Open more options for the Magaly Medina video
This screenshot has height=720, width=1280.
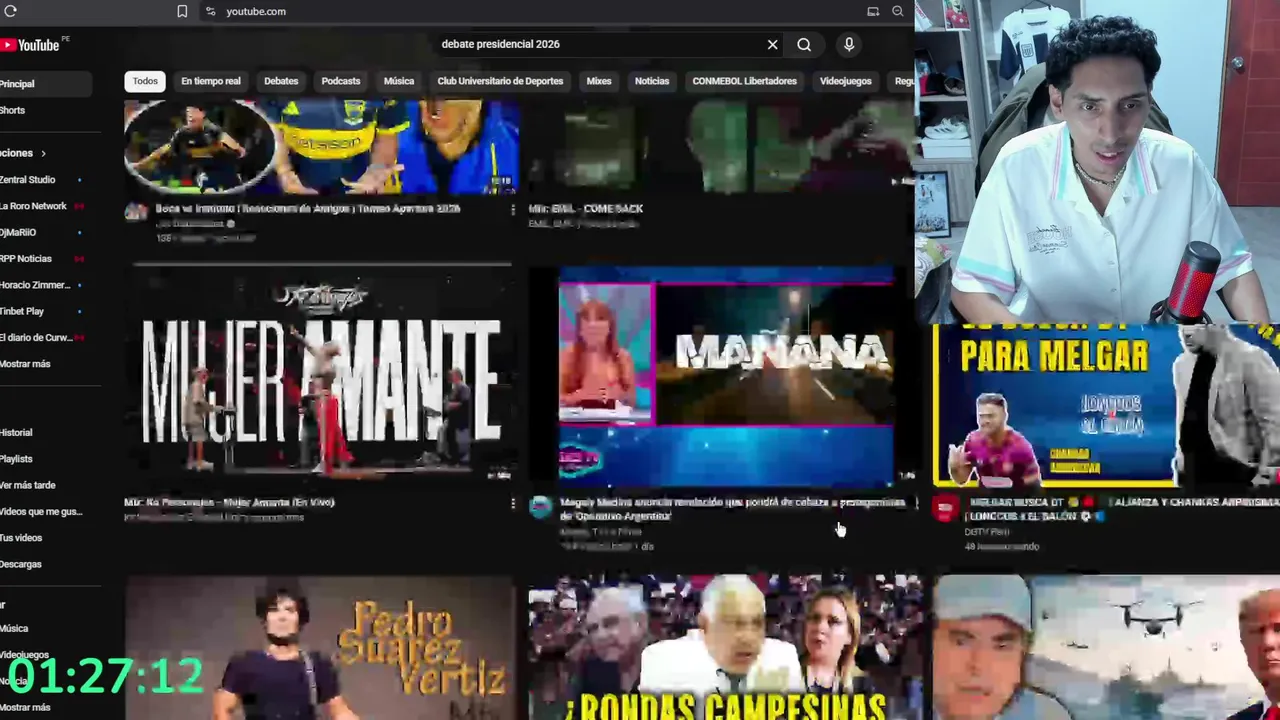point(915,503)
